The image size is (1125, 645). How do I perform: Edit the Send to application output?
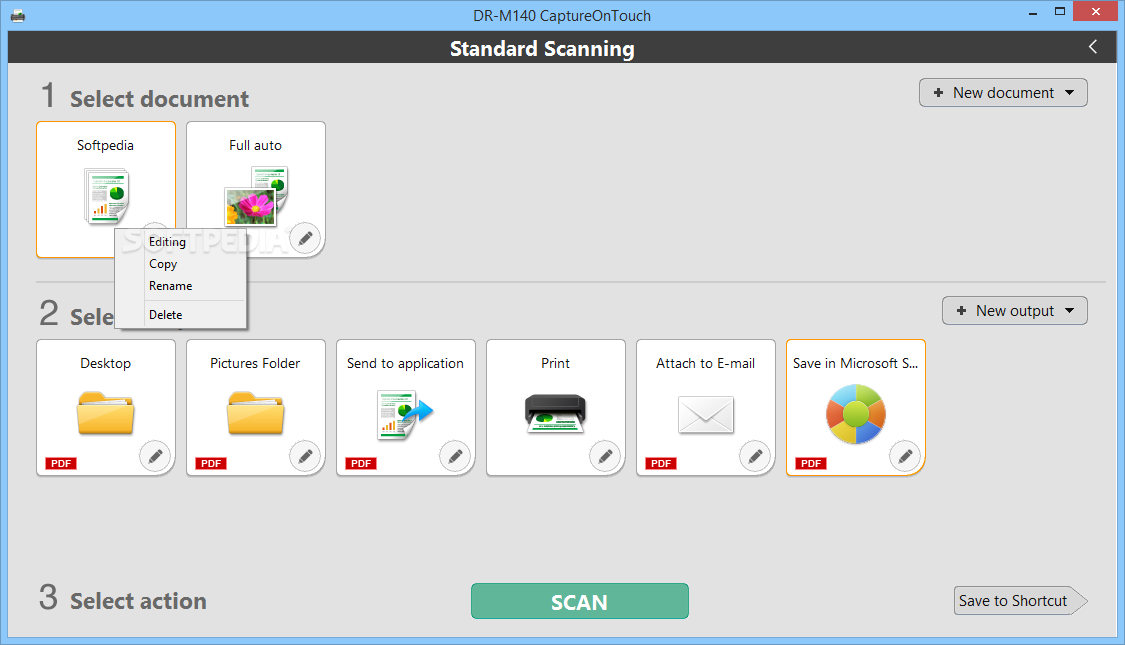pyautogui.click(x=455, y=456)
